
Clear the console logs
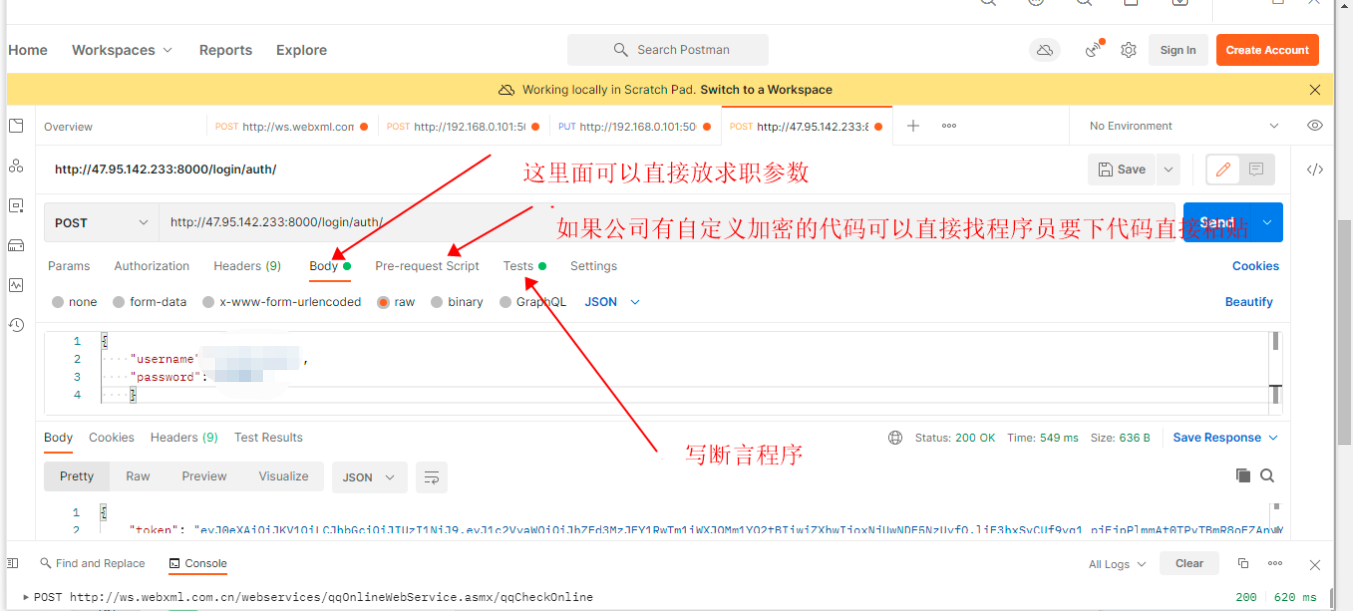[1189, 563]
